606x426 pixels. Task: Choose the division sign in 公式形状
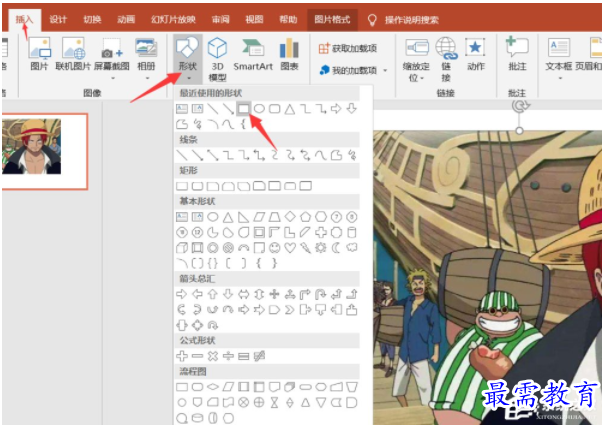(x=228, y=356)
